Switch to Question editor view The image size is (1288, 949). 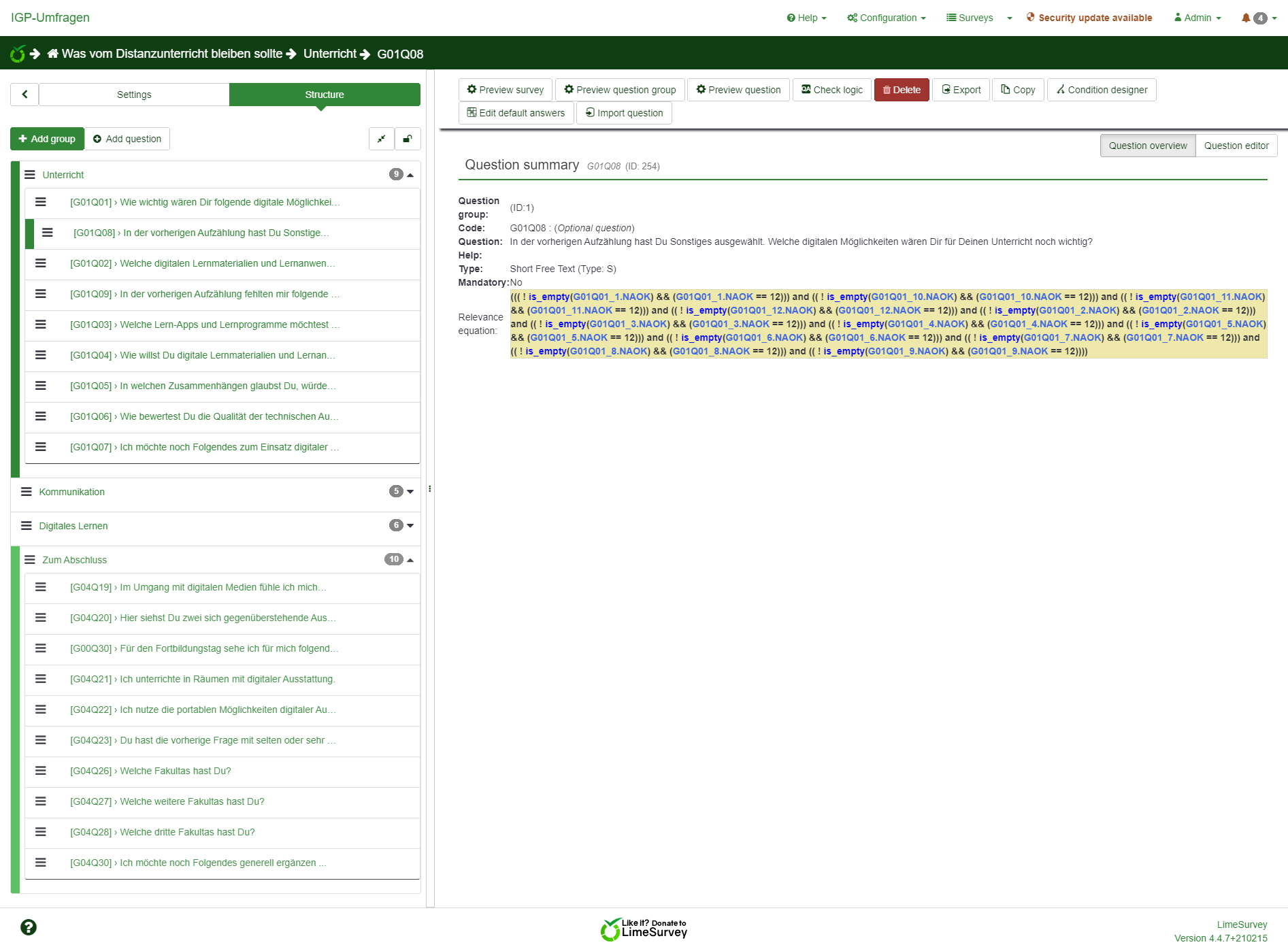click(1236, 146)
